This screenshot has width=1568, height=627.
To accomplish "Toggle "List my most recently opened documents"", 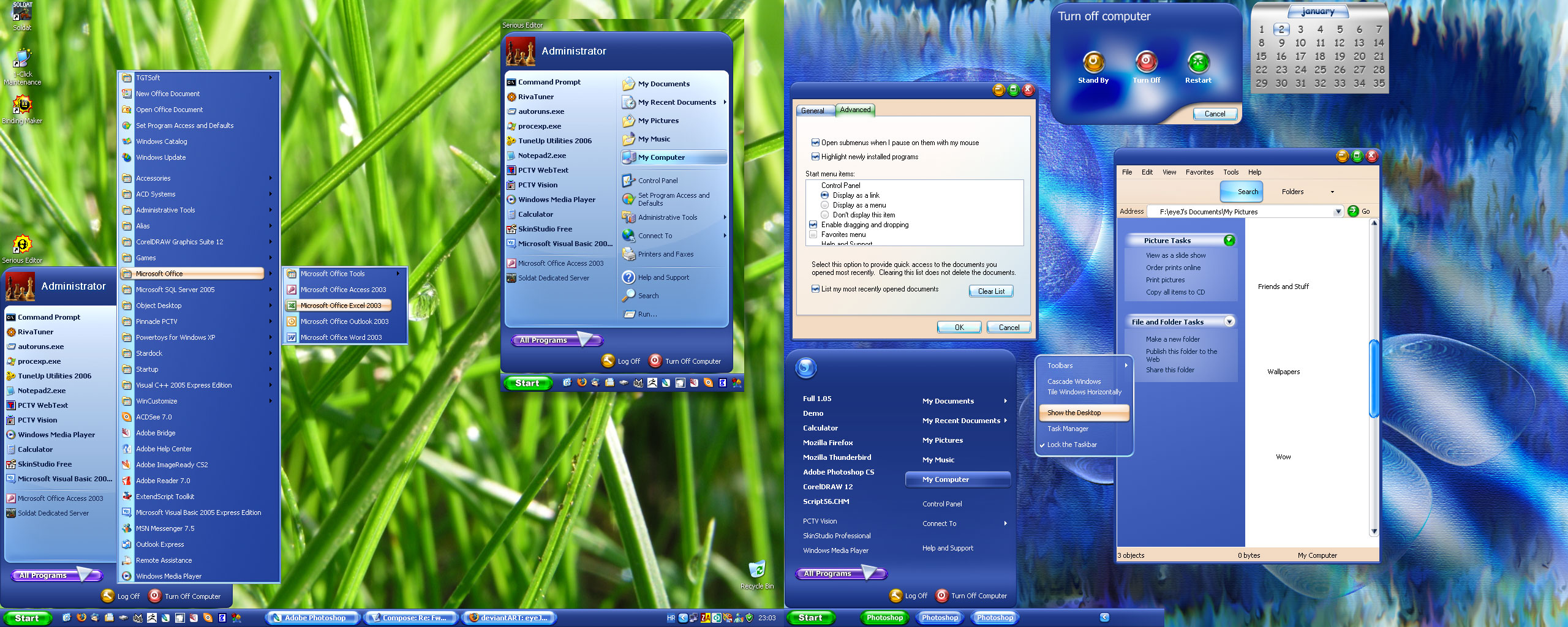I will click(815, 289).
